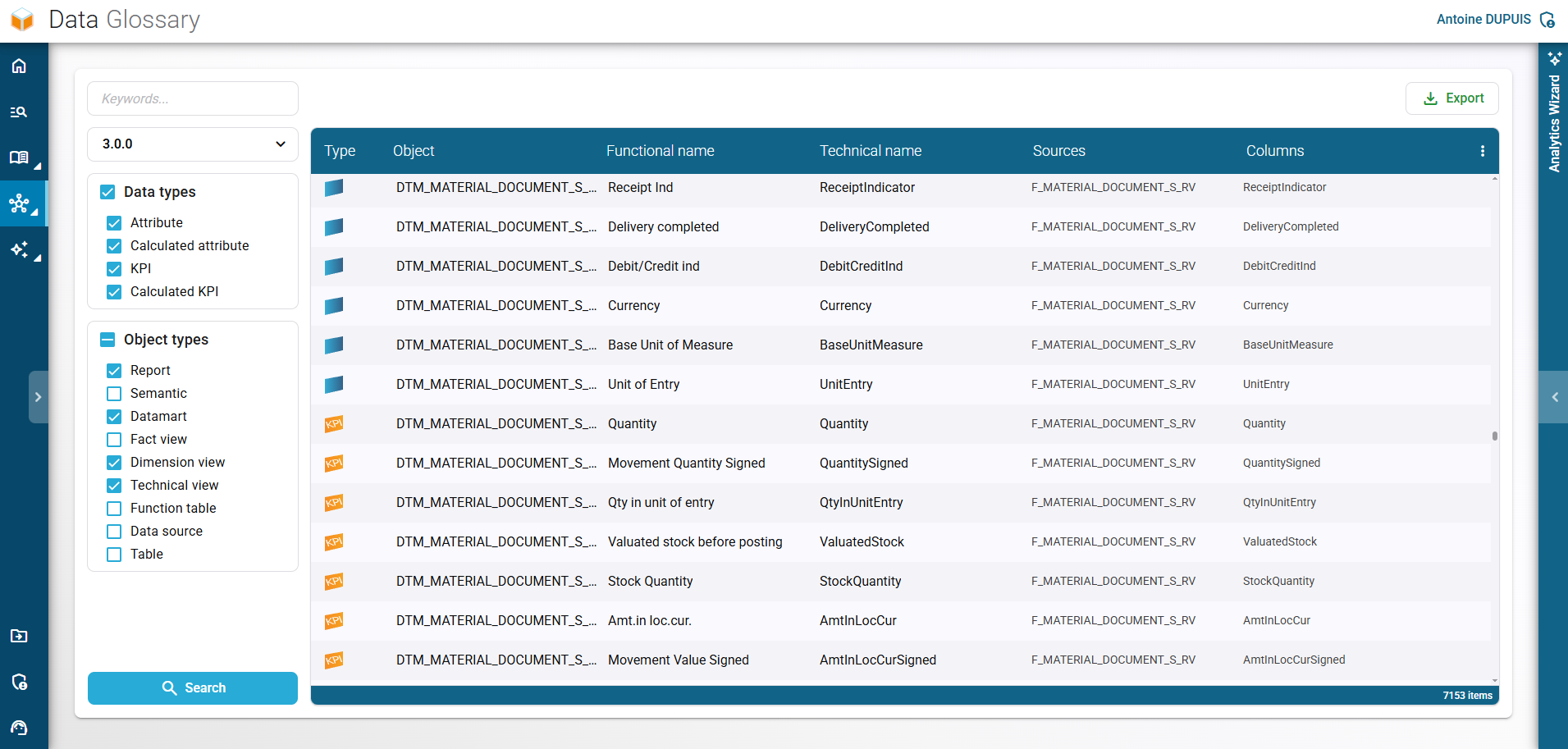Image resolution: width=1568 pixels, height=749 pixels.
Task: Click the KPI icon for the Stock Quantity row
Action: coord(334,582)
